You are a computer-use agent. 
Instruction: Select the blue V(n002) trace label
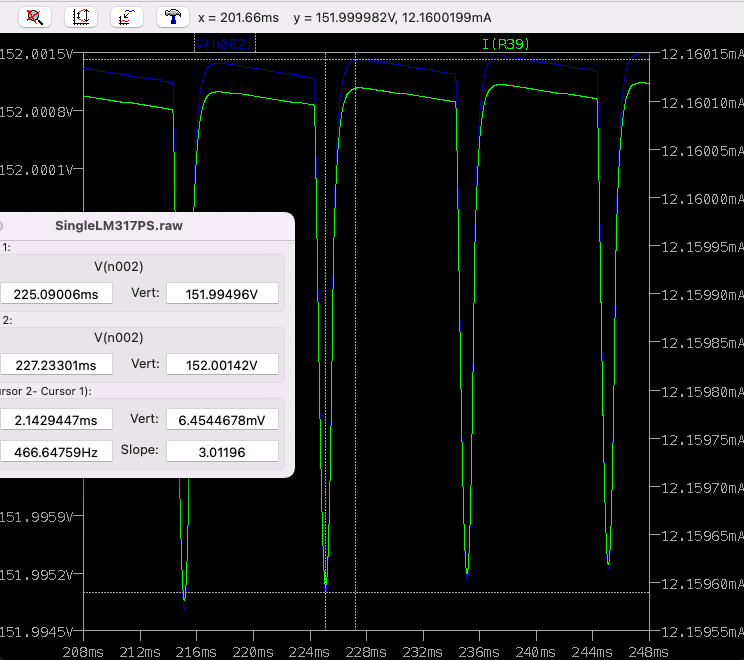224,44
